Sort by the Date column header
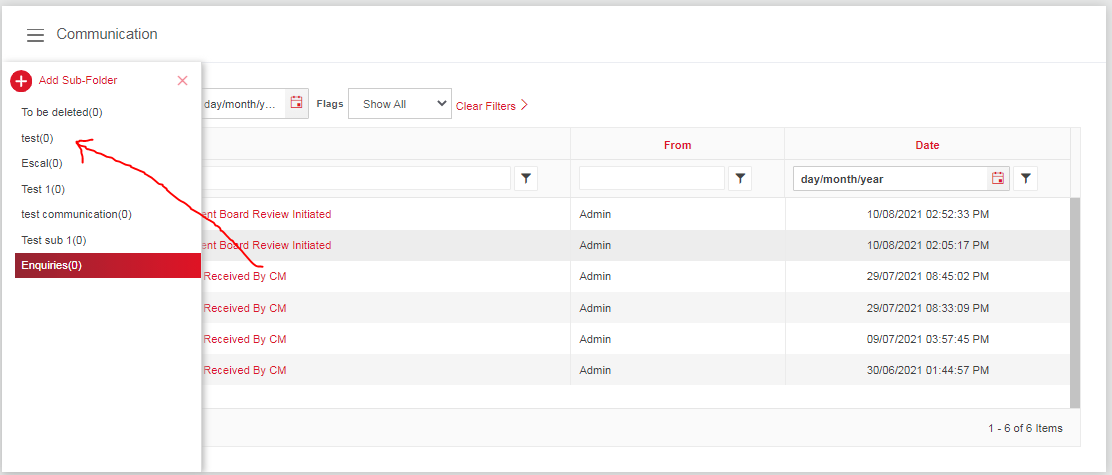Image resolution: width=1112 pixels, height=475 pixels. [x=927, y=145]
